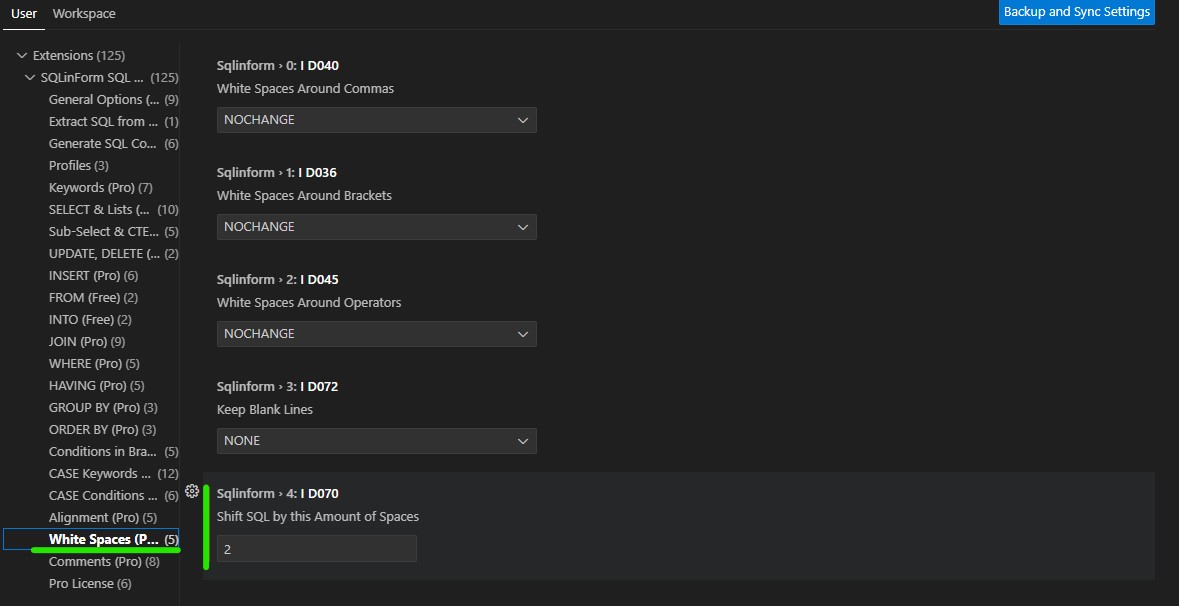The height and width of the screenshot is (606, 1179).
Task: Click the Sqlinform › 4: I D070 heading
Action: (277, 493)
